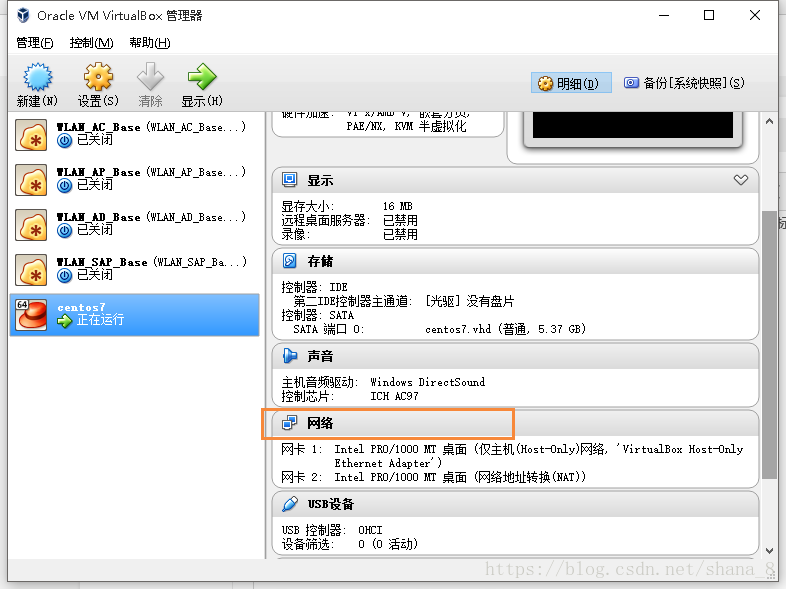
Task: Click the 录像 已禁用 value
Action: coord(400,234)
